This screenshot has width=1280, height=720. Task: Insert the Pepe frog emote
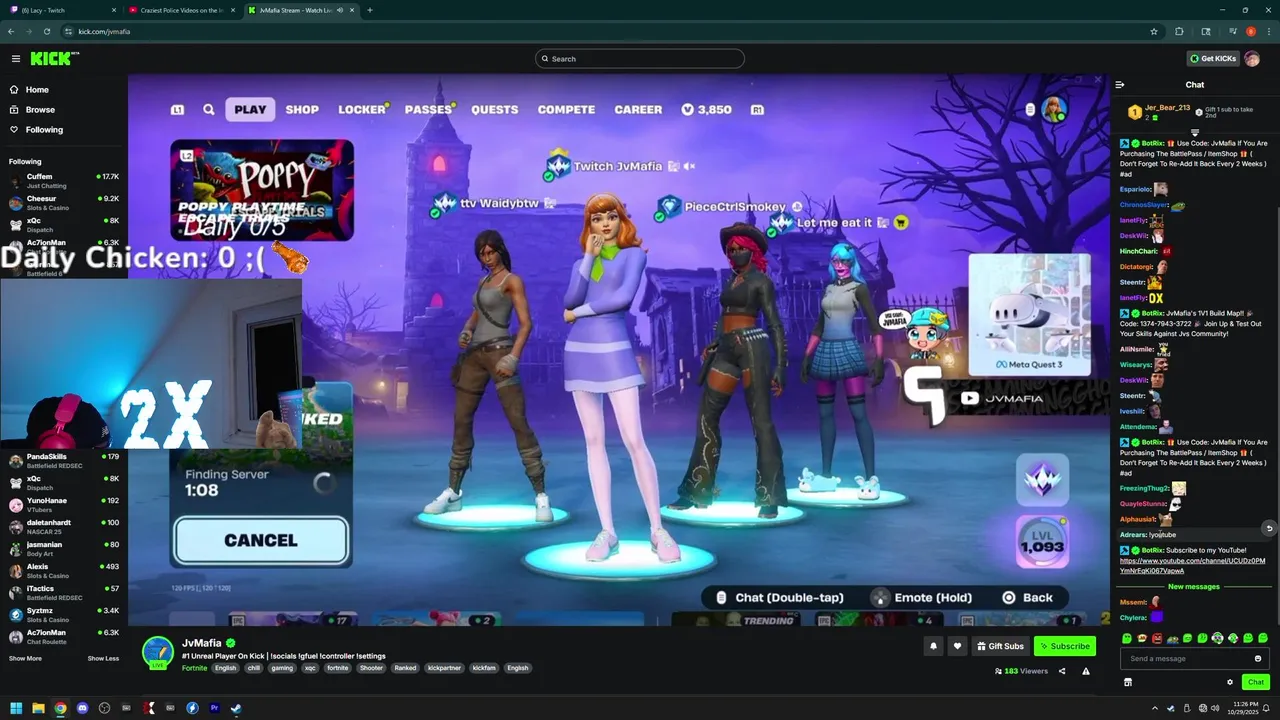1172,639
